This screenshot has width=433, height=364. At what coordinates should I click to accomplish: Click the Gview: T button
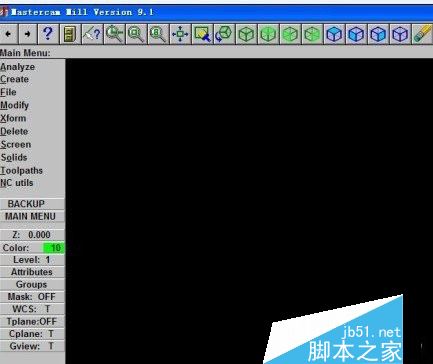tap(32, 346)
